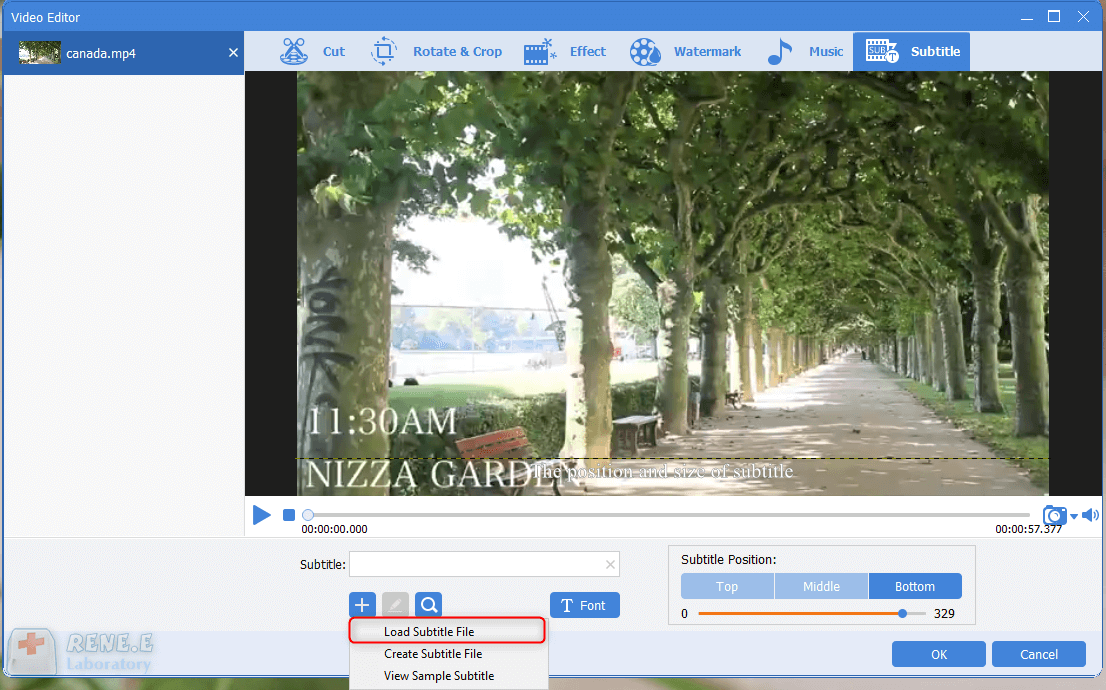Set subtitle position to Top

click(727, 586)
